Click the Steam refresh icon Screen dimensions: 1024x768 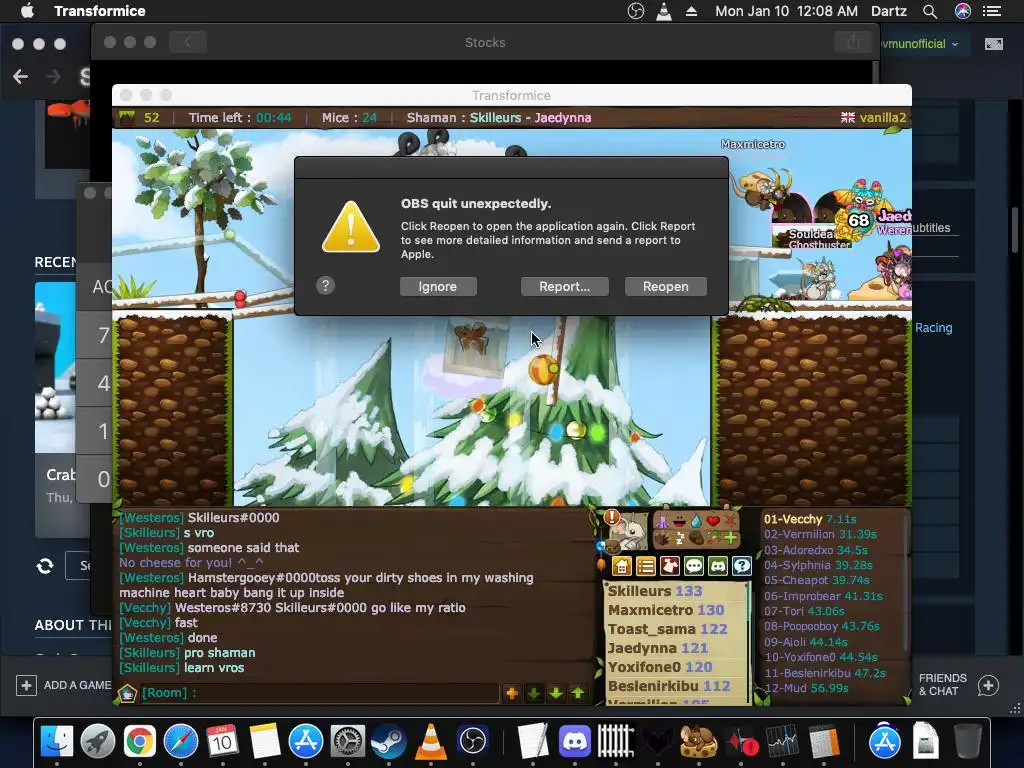[x=45, y=566]
